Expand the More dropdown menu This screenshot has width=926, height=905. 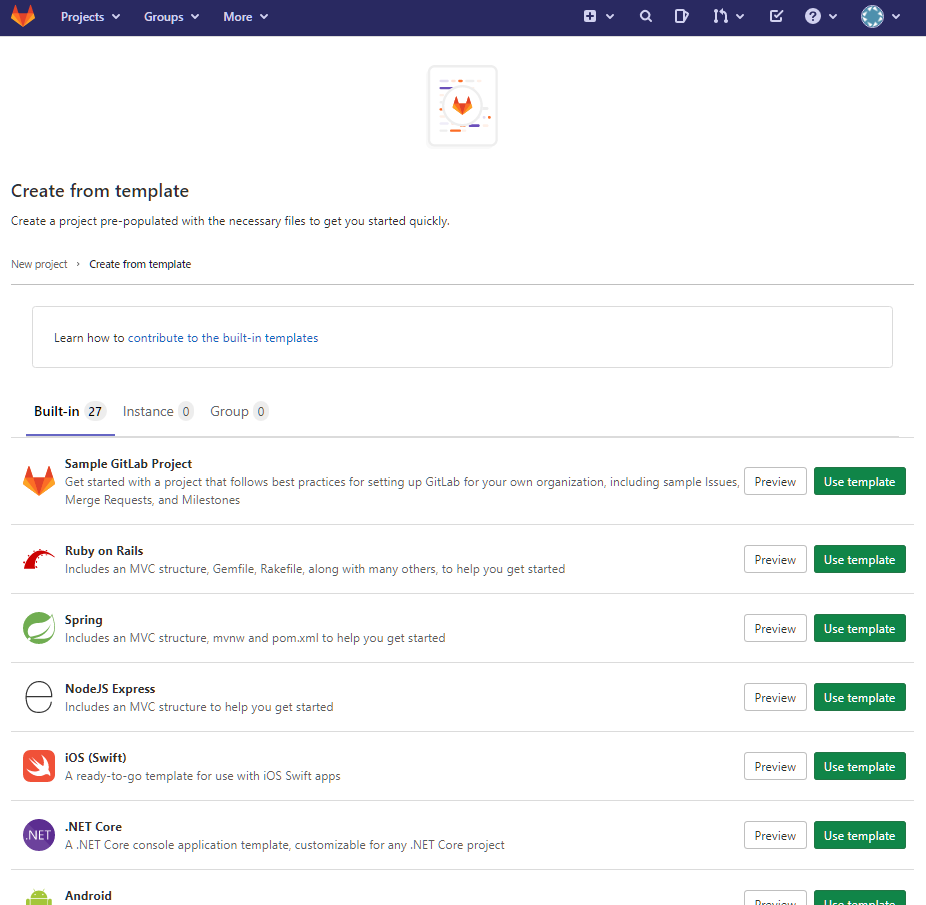coord(246,17)
